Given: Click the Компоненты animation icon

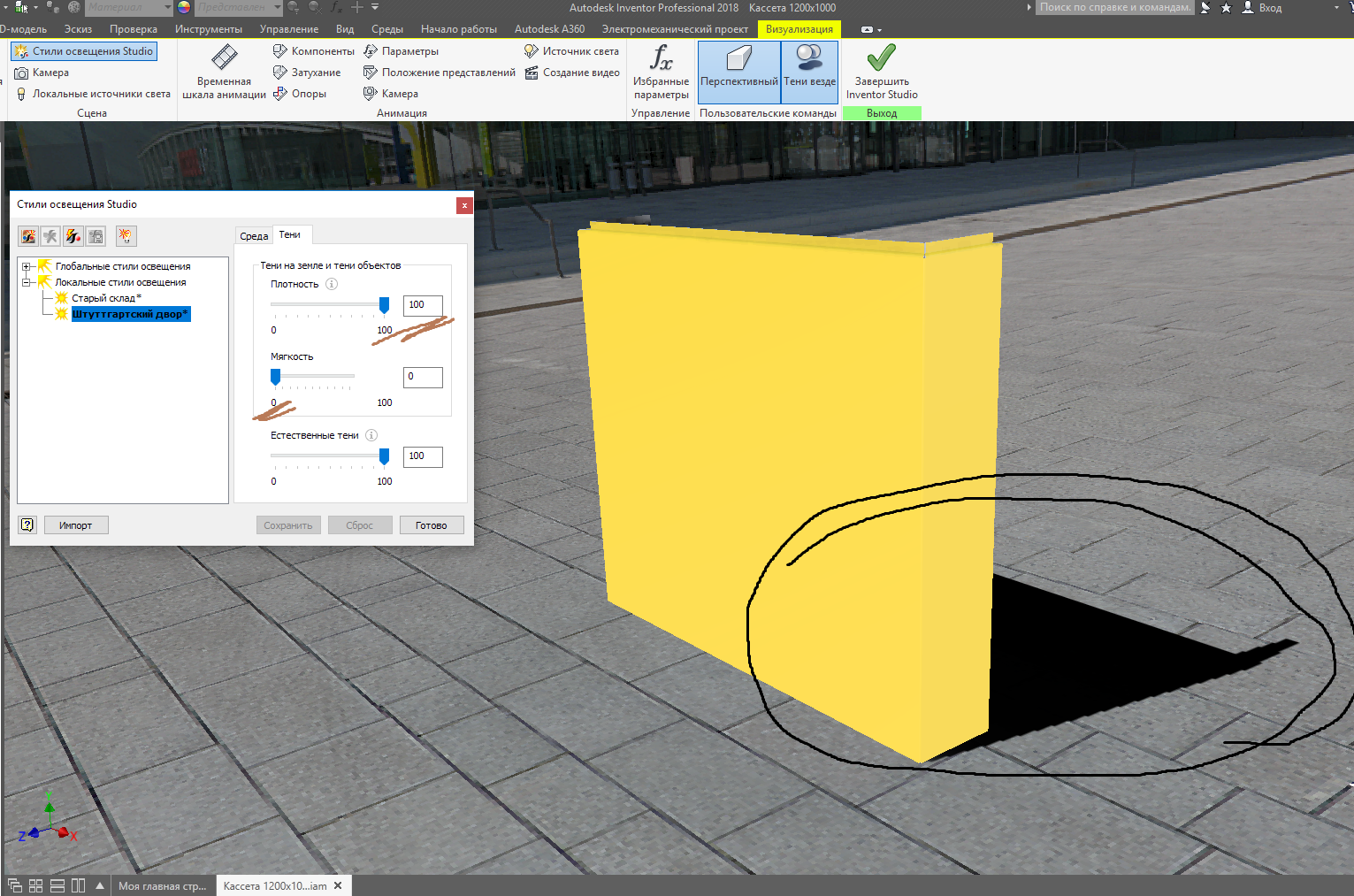Looking at the screenshot, I should coord(280,50).
